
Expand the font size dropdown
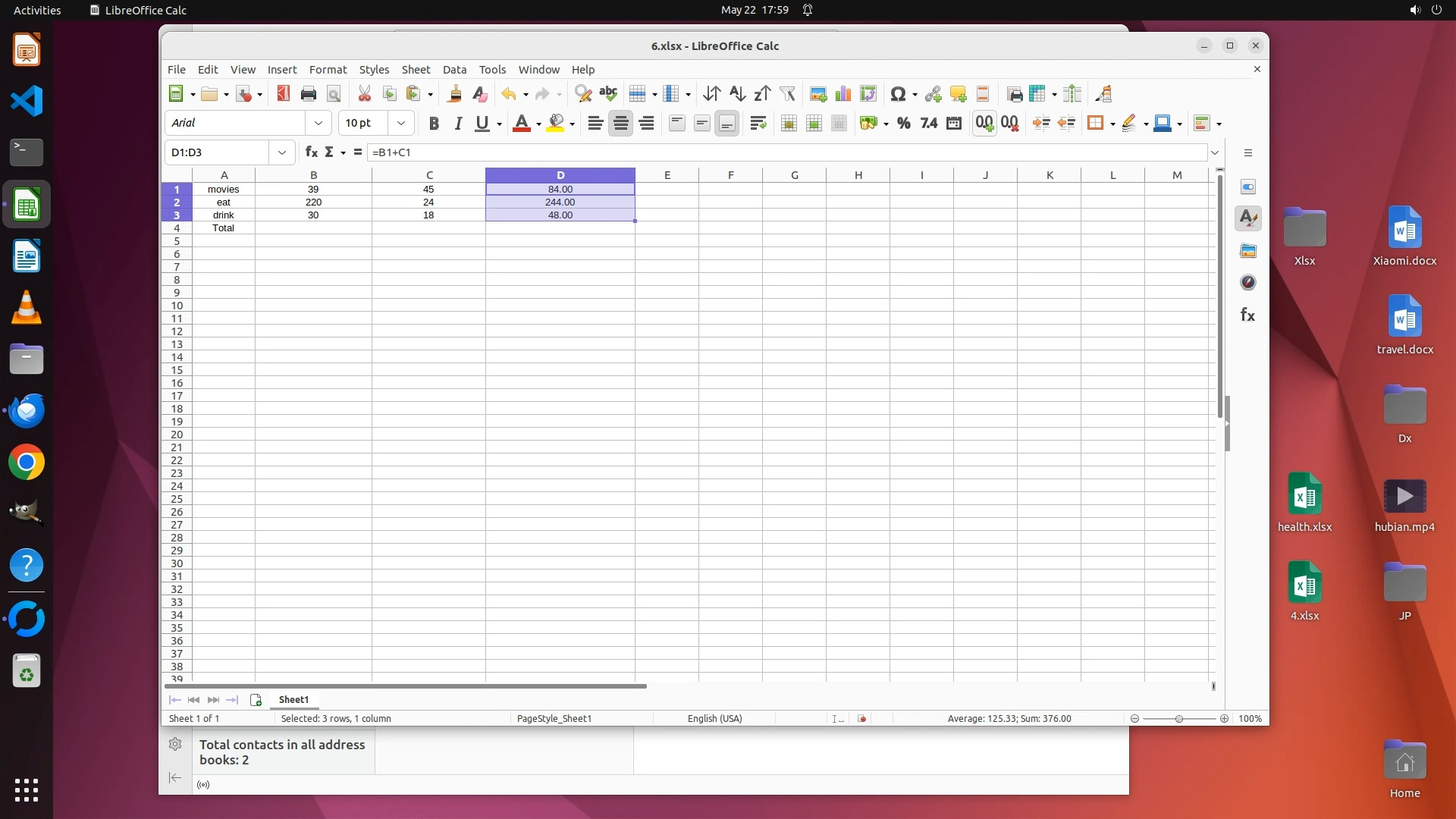(401, 124)
